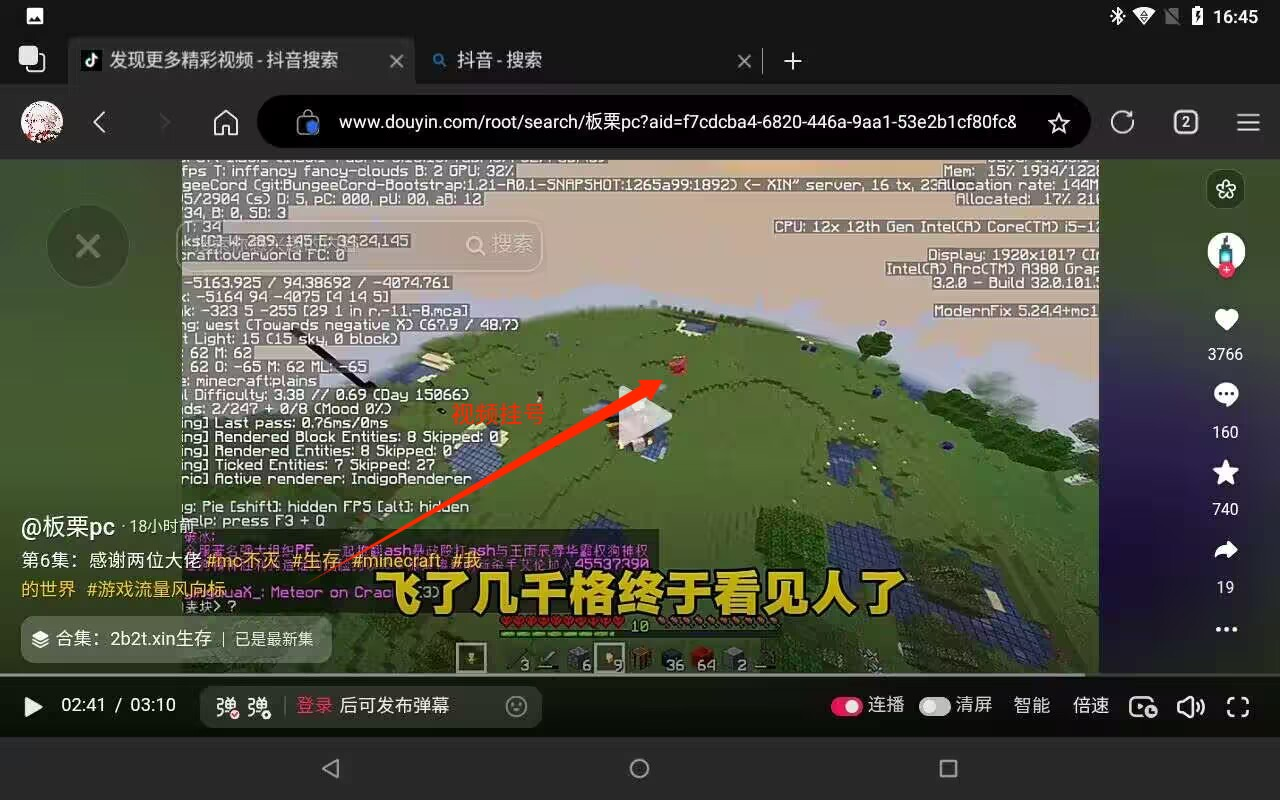The width and height of the screenshot is (1280, 800).
Task: Open the browser profile avatar
Action: [x=42, y=122]
